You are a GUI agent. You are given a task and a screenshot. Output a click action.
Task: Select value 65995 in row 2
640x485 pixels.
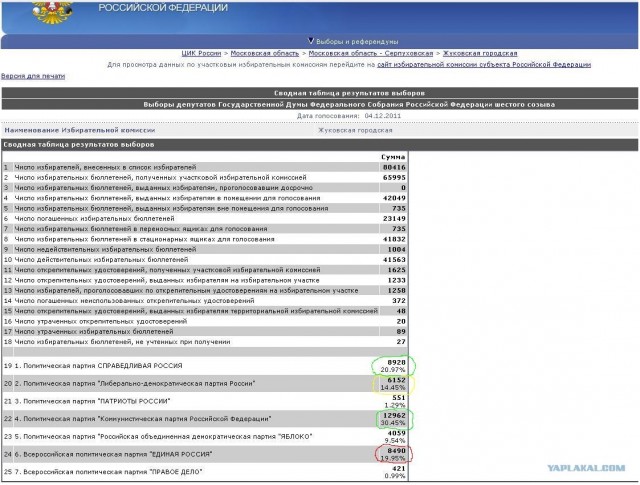click(394, 177)
